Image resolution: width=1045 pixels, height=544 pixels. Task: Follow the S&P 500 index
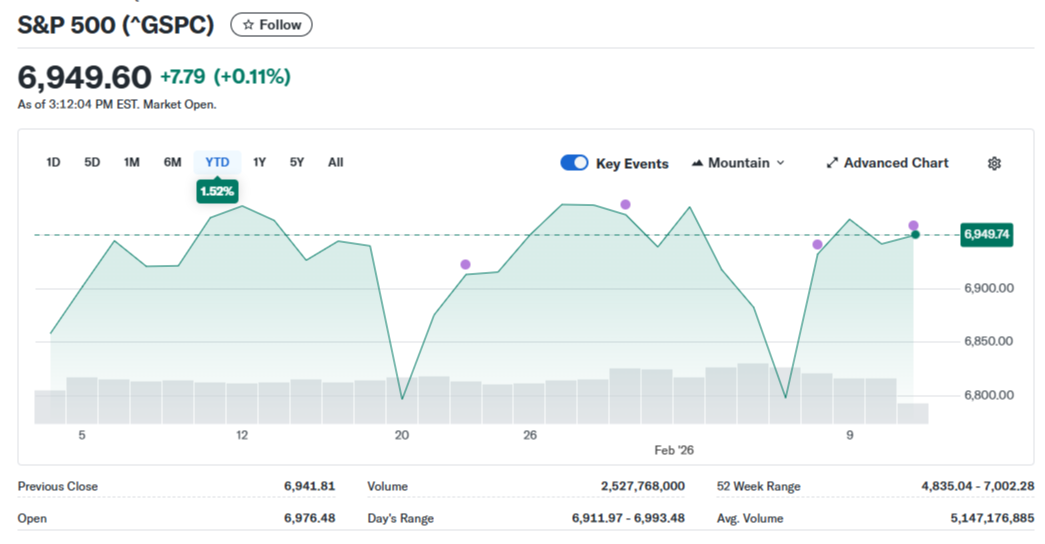click(x=271, y=25)
